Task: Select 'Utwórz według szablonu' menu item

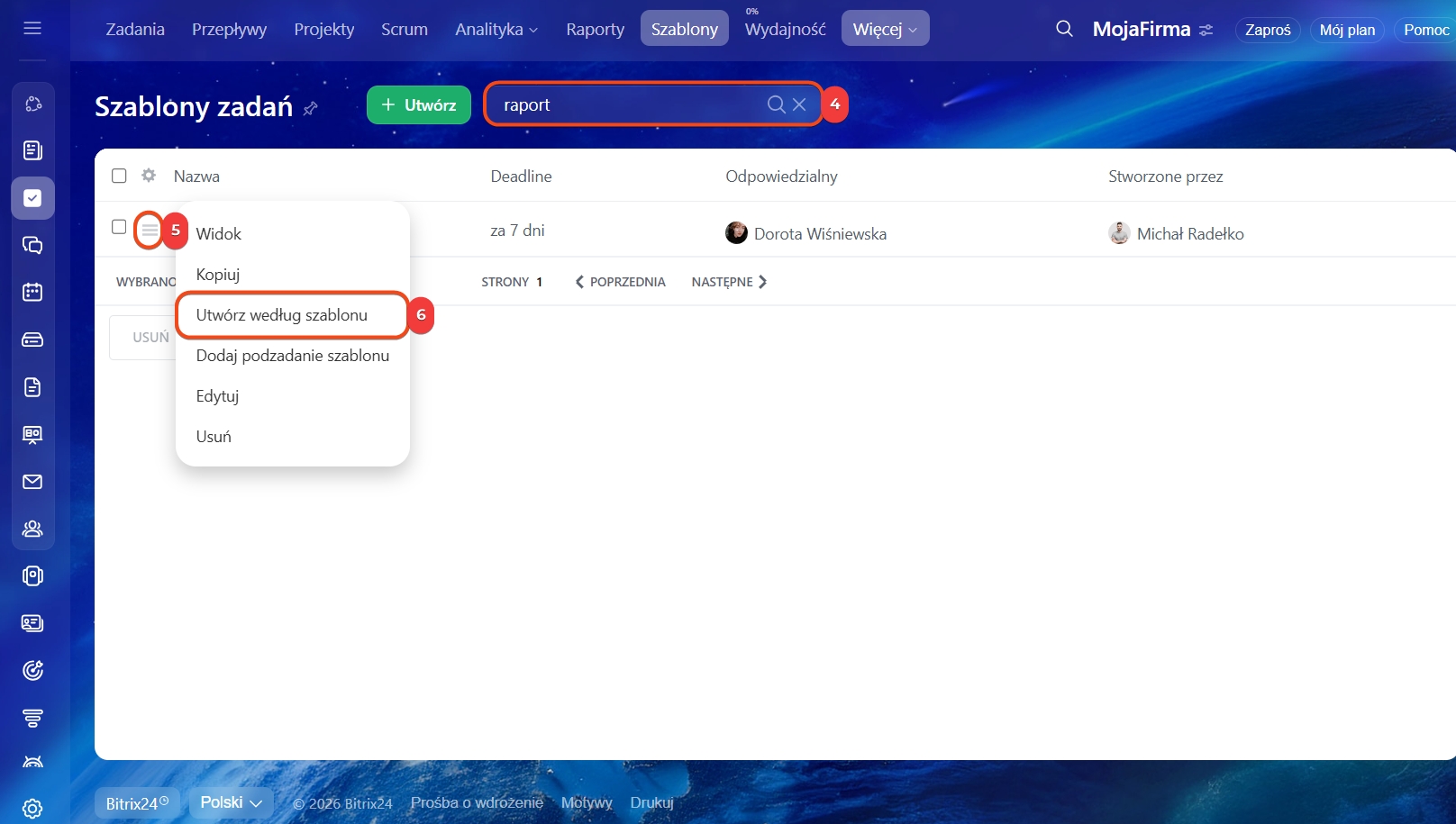Action: pos(282,315)
